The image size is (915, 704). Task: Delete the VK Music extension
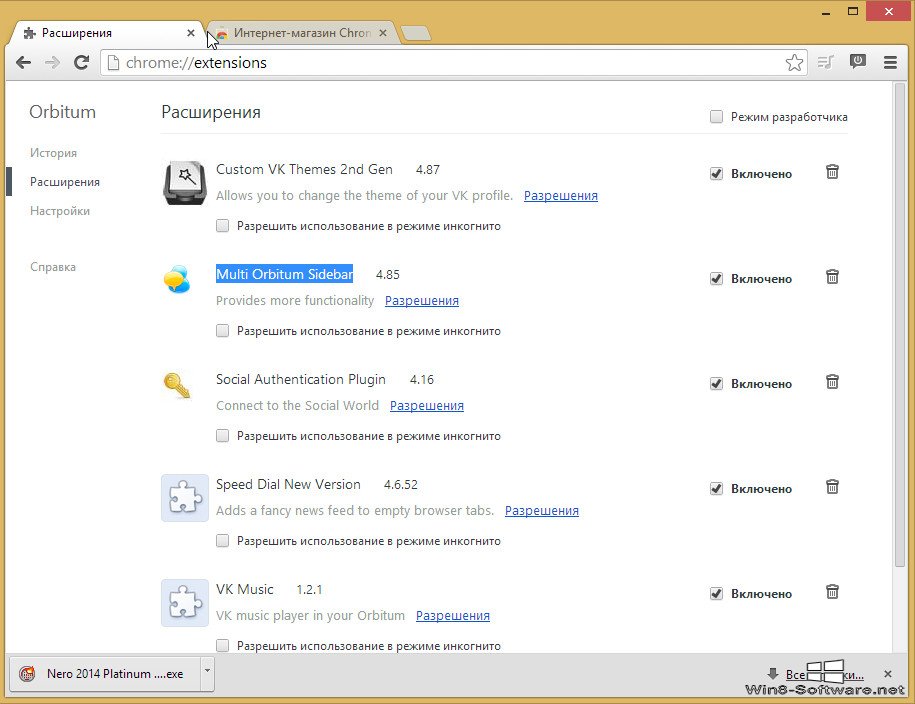coord(832,592)
